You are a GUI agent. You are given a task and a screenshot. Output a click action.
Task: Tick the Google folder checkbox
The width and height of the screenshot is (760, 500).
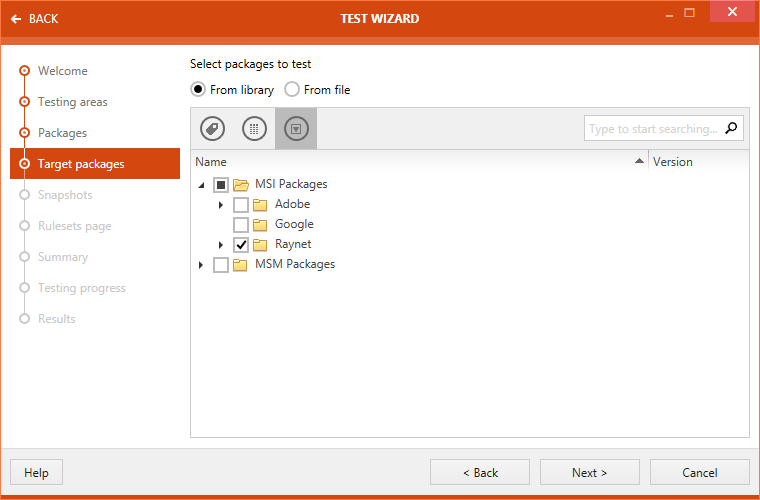pyautogui.click(x=241, y=225)
